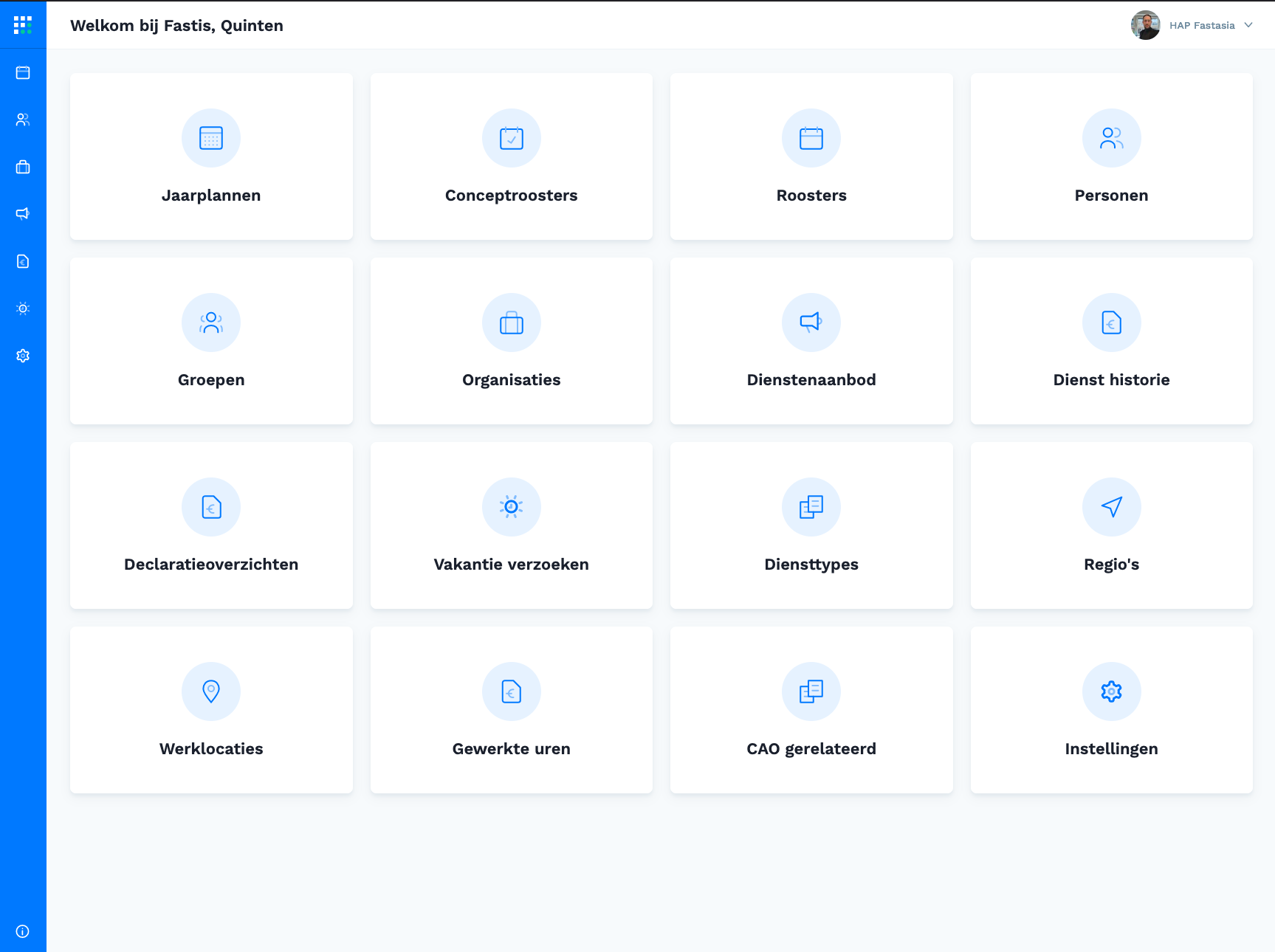Click the Vakantie verzoeken sun icon

[x=512, y=507]
